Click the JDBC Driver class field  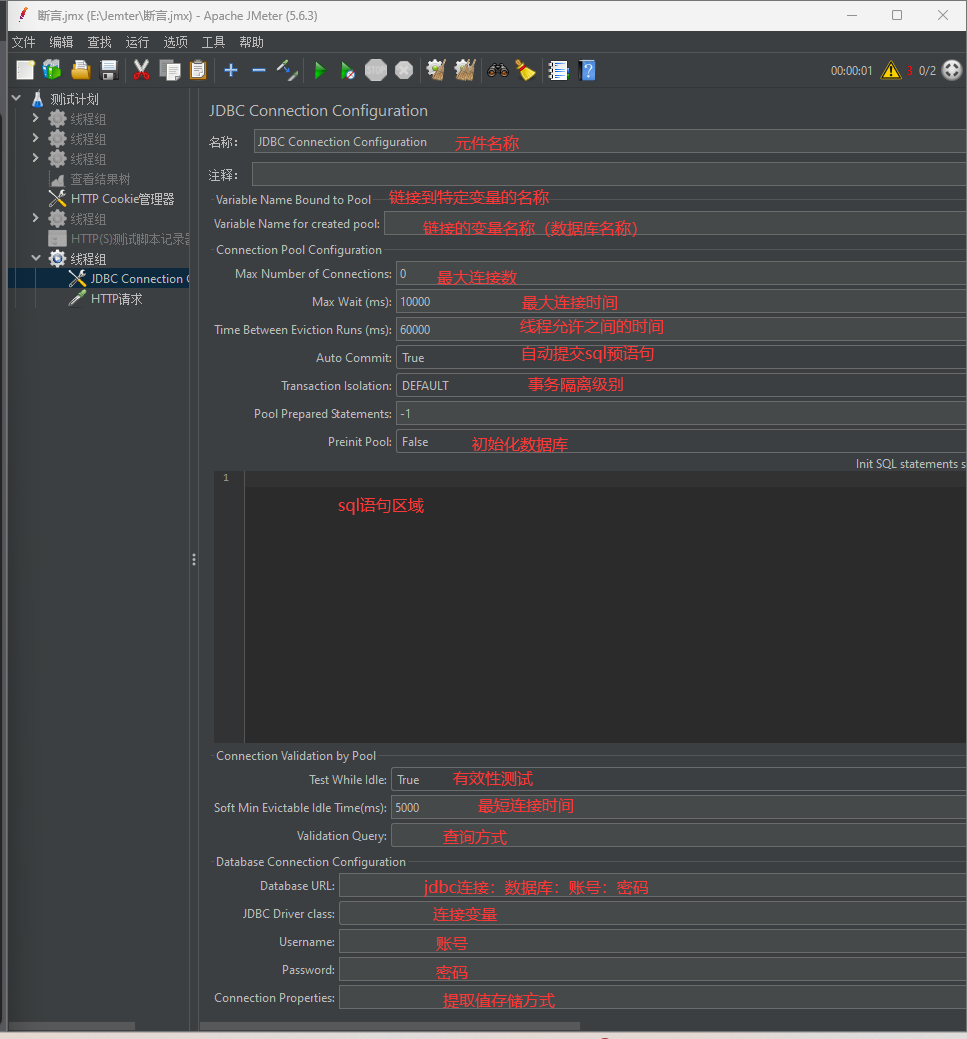[652, 913]
